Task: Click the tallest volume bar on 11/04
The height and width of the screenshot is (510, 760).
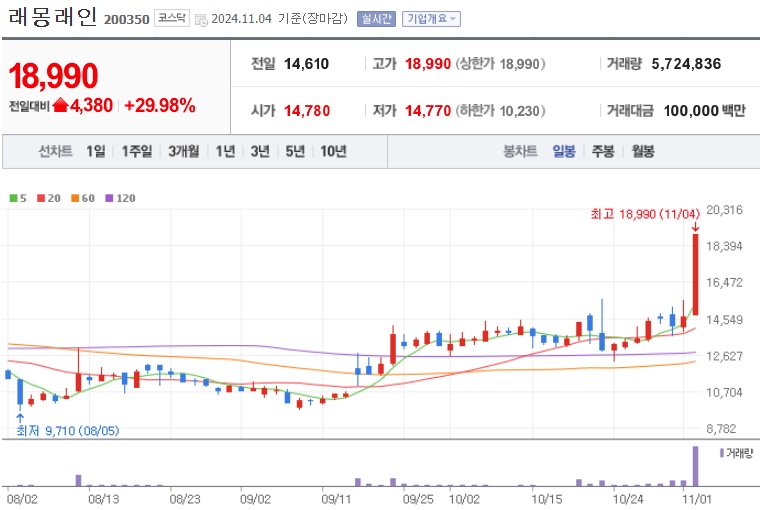Action: 696,466
